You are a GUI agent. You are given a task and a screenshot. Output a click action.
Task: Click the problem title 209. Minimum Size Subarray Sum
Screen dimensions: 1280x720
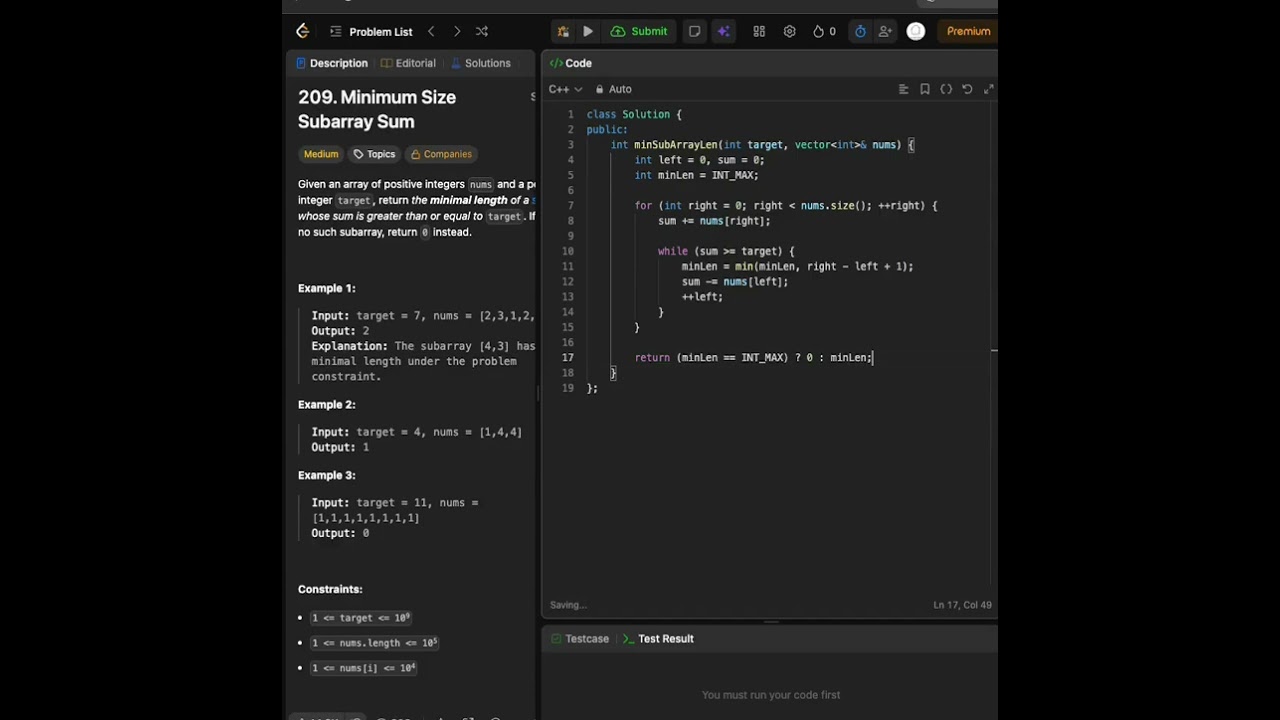[377, 109]
